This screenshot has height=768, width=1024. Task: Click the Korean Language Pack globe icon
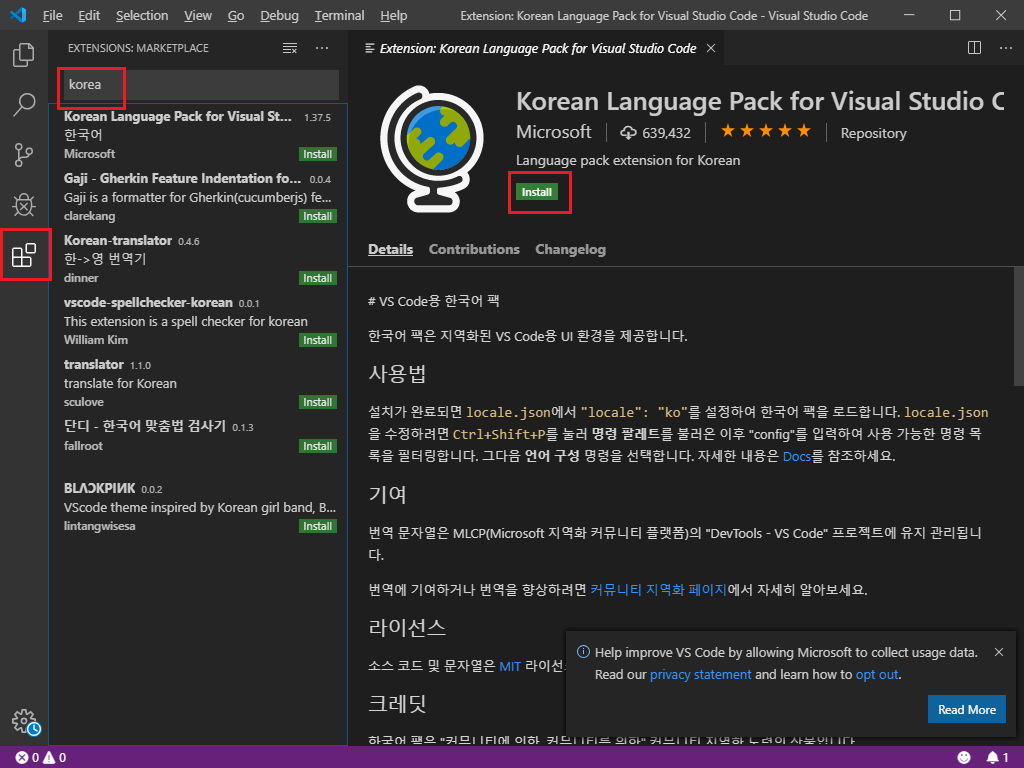[x=432, y=149]
